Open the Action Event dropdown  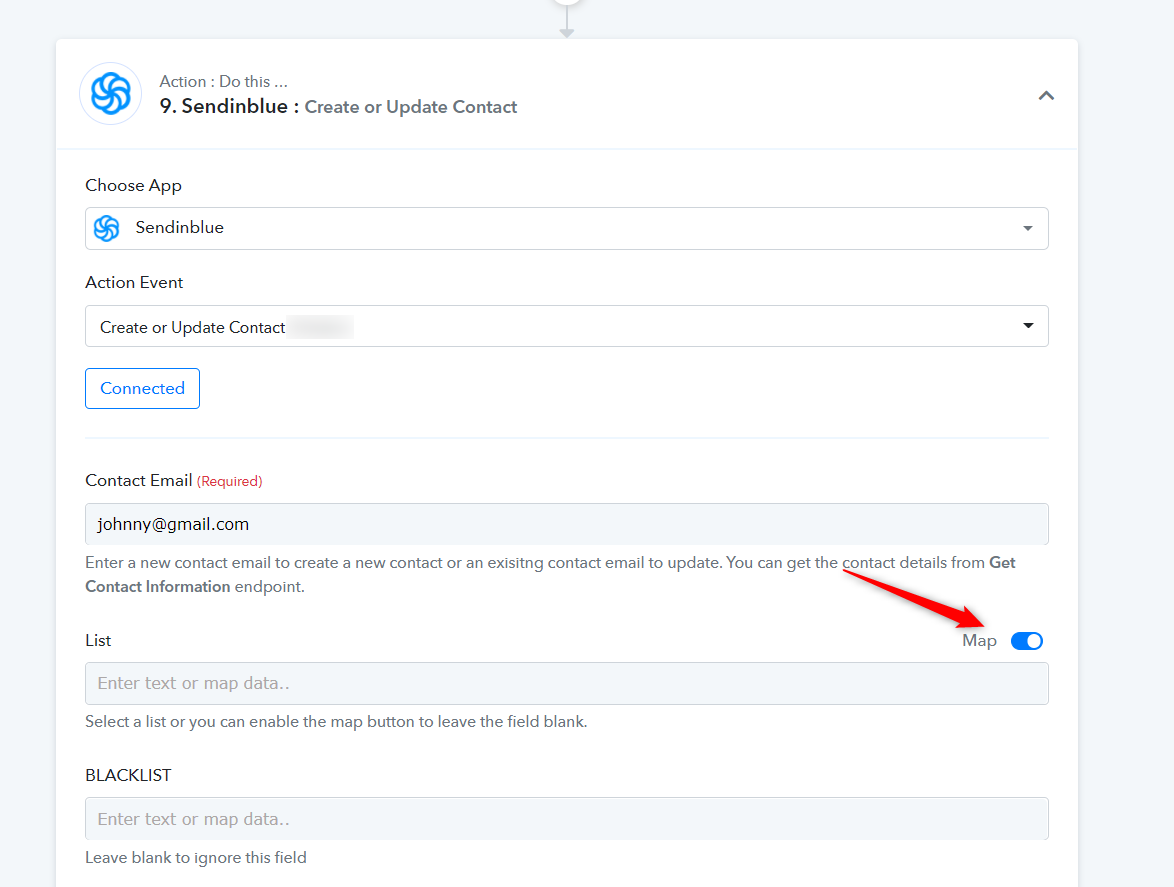pos(567,326)
